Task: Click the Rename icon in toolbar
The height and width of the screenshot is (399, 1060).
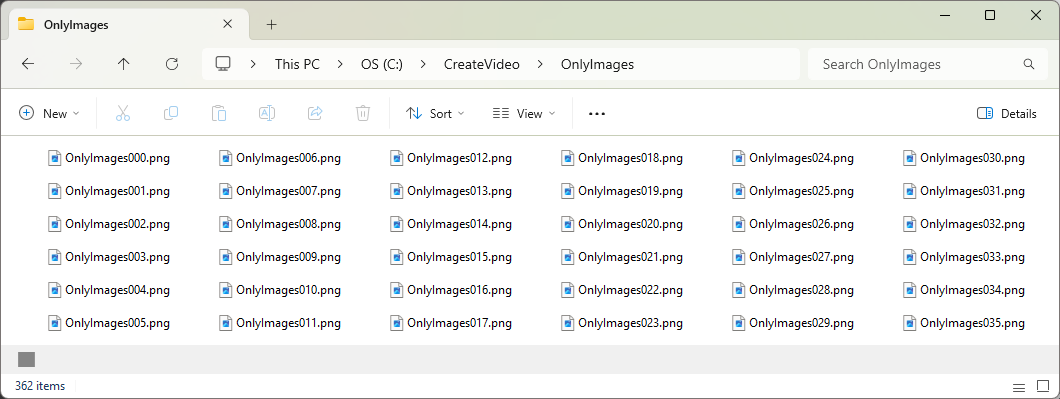Action: pos(267,114)
